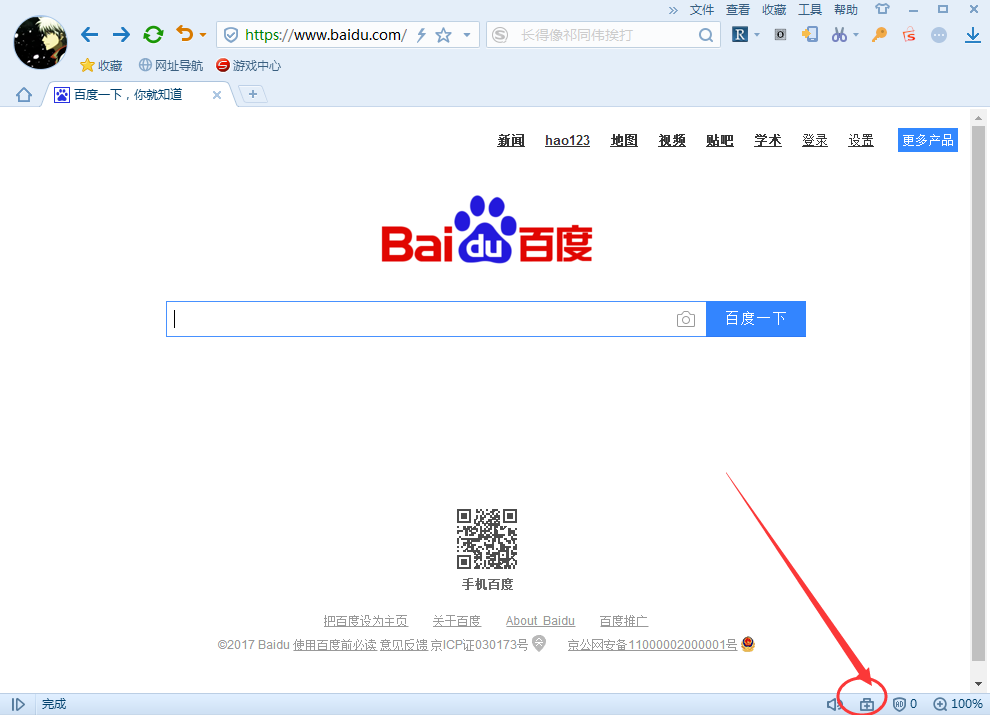Expand the scissors tool dropdown arrow

(x=856, y=35)
